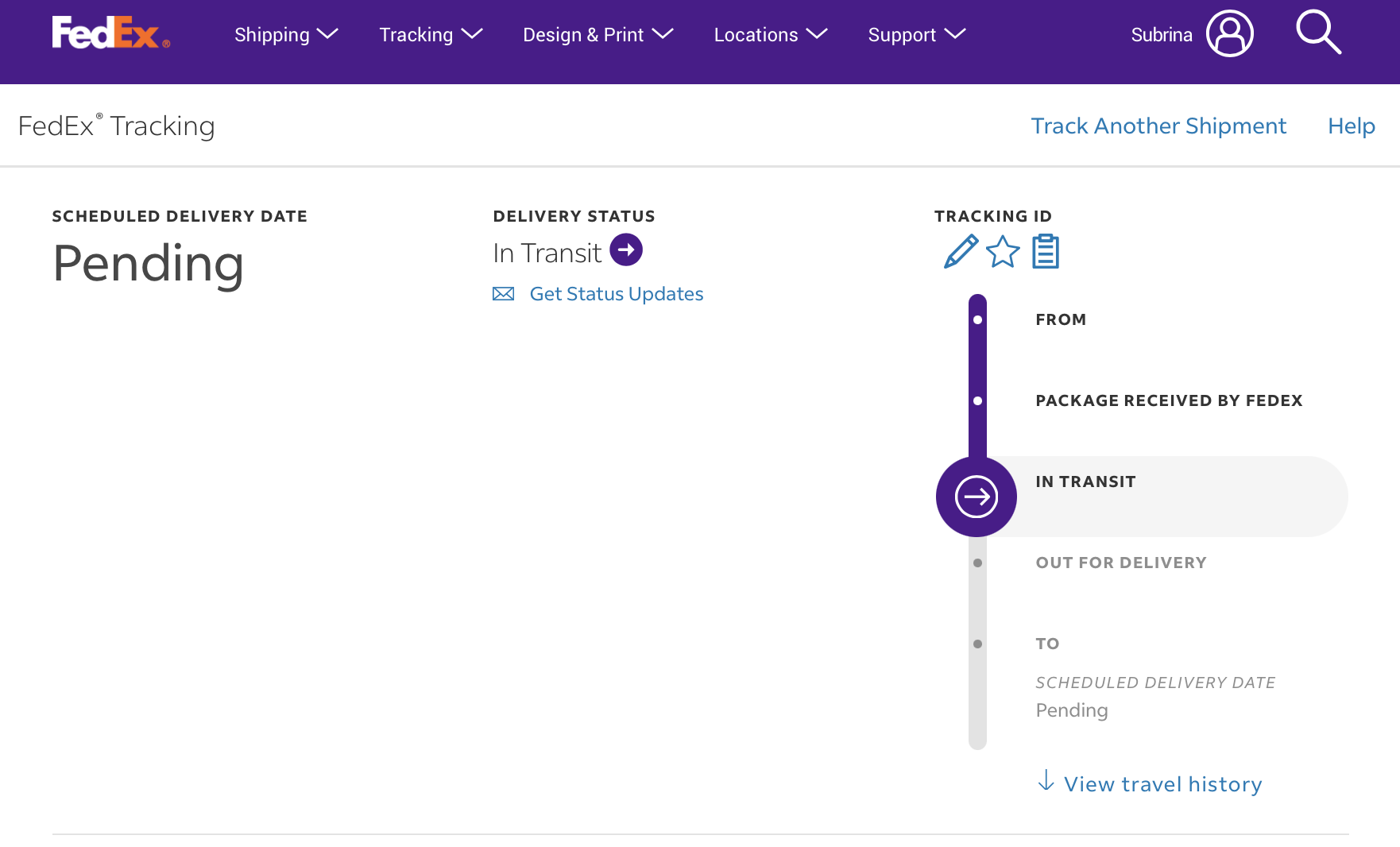Select the Package Received by FedEx marker dot
This screenshot has height=847, width=1400.
coord(977,400)
